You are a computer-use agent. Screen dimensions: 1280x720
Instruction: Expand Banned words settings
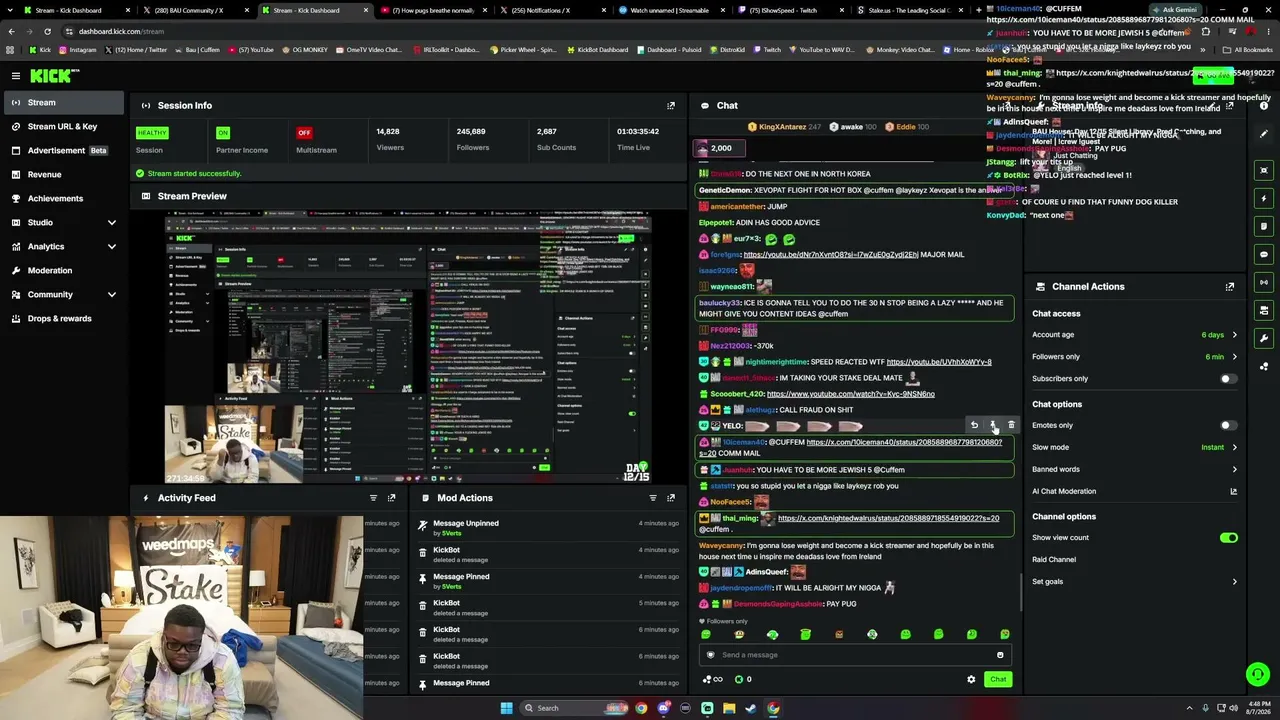click(x=1134, y=469)
